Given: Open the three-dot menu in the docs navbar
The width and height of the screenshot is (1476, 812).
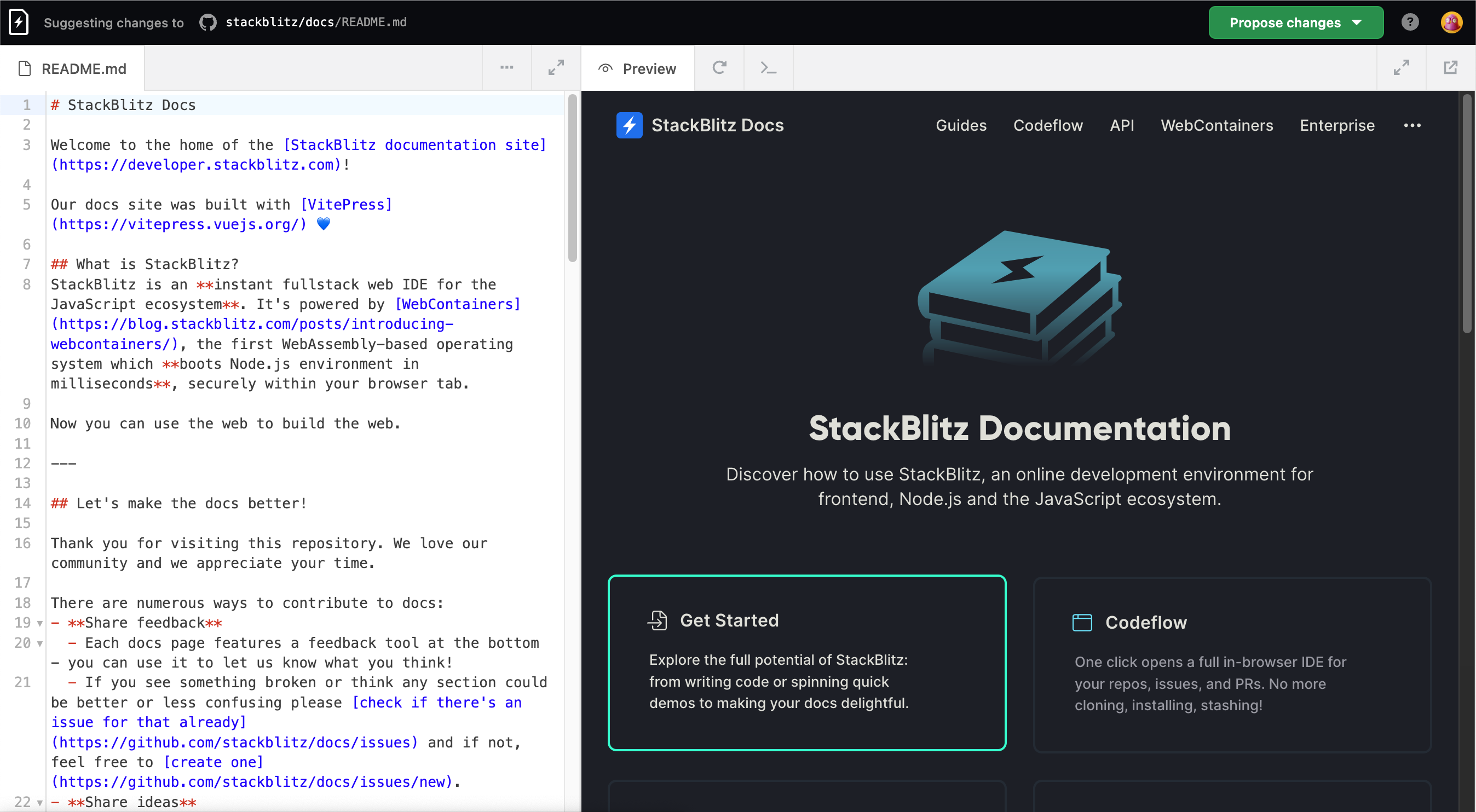Looking at the screenshot, I should pos(1412,125).
